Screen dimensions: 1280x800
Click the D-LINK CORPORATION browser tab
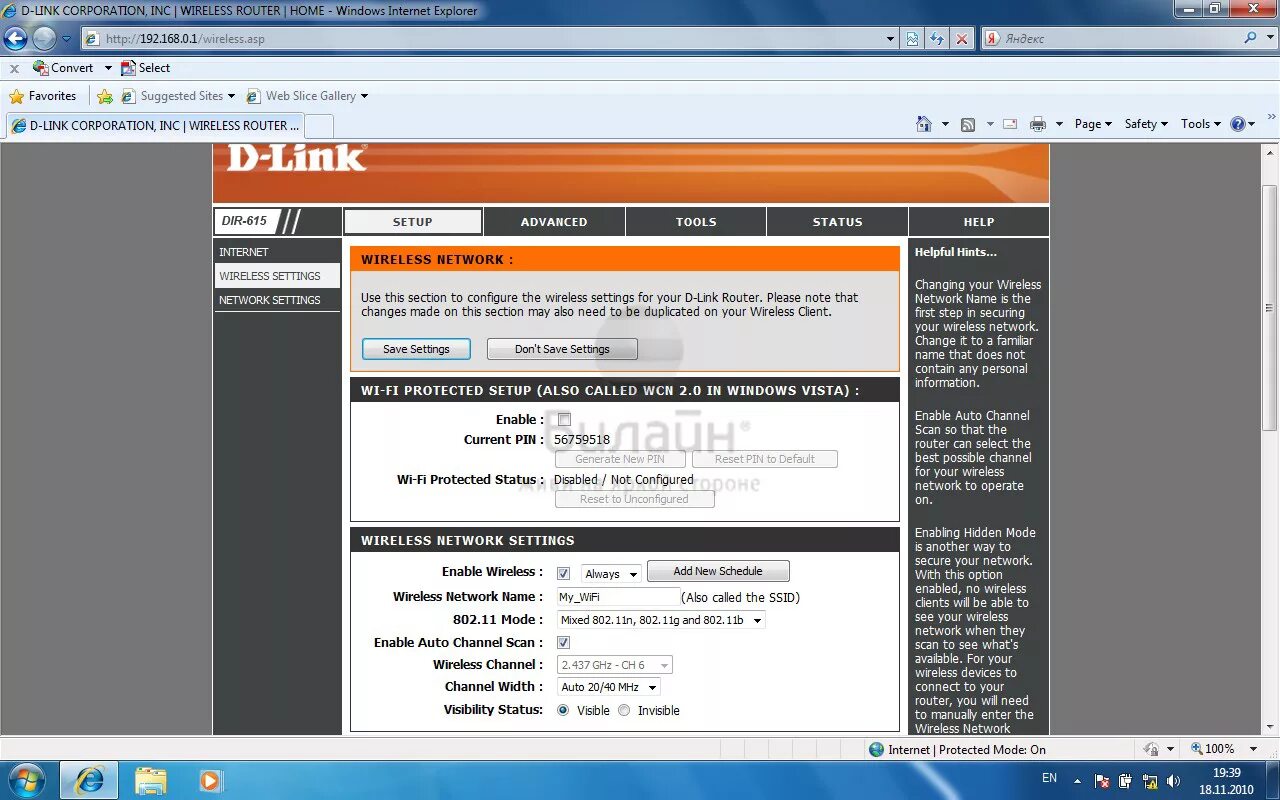[x=154, y=126]
